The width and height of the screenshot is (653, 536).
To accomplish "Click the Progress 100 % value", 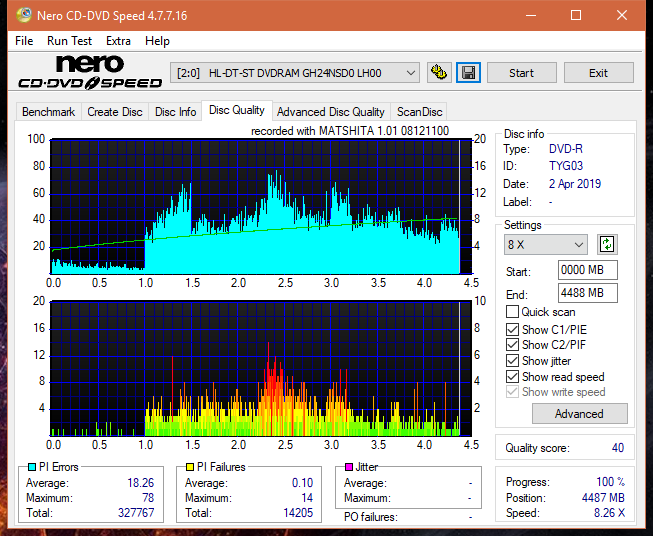I will 611,482.
